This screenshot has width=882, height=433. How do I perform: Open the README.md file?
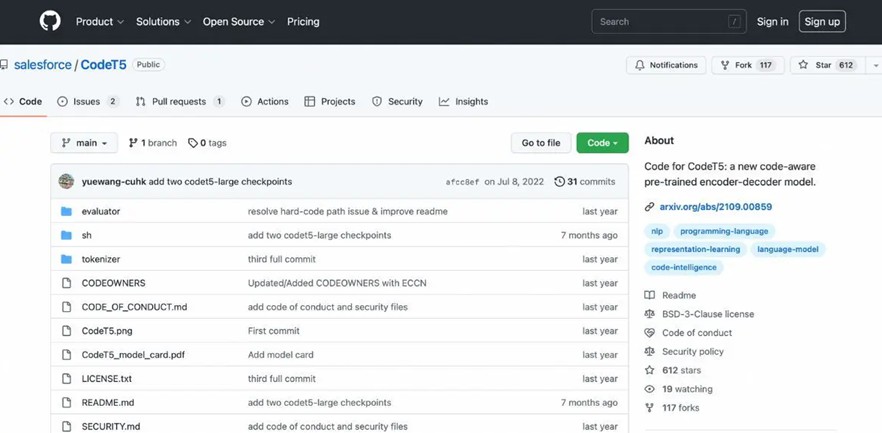click(108, 403)
